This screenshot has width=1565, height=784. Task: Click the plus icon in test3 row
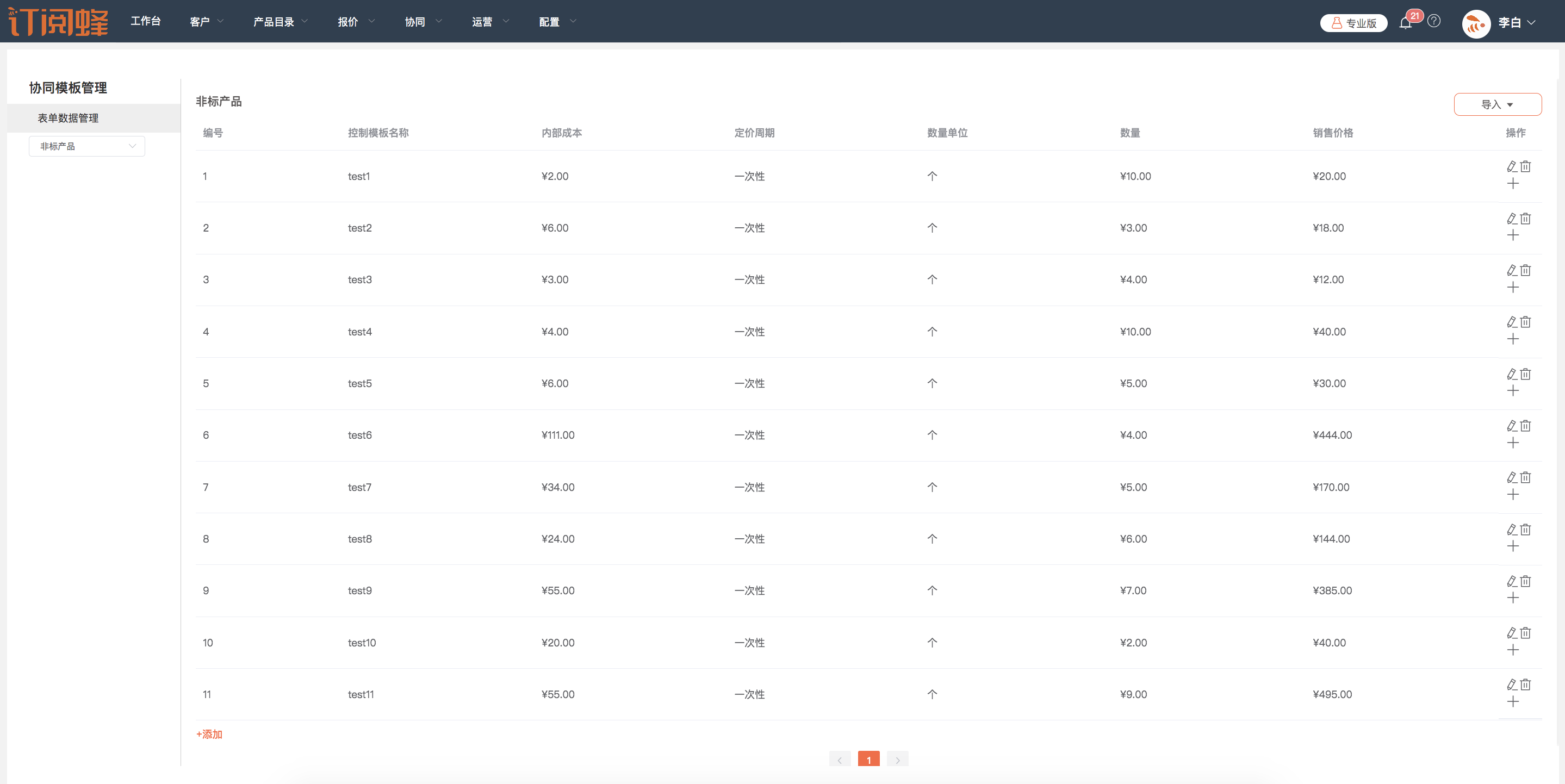click(1513, 287)
